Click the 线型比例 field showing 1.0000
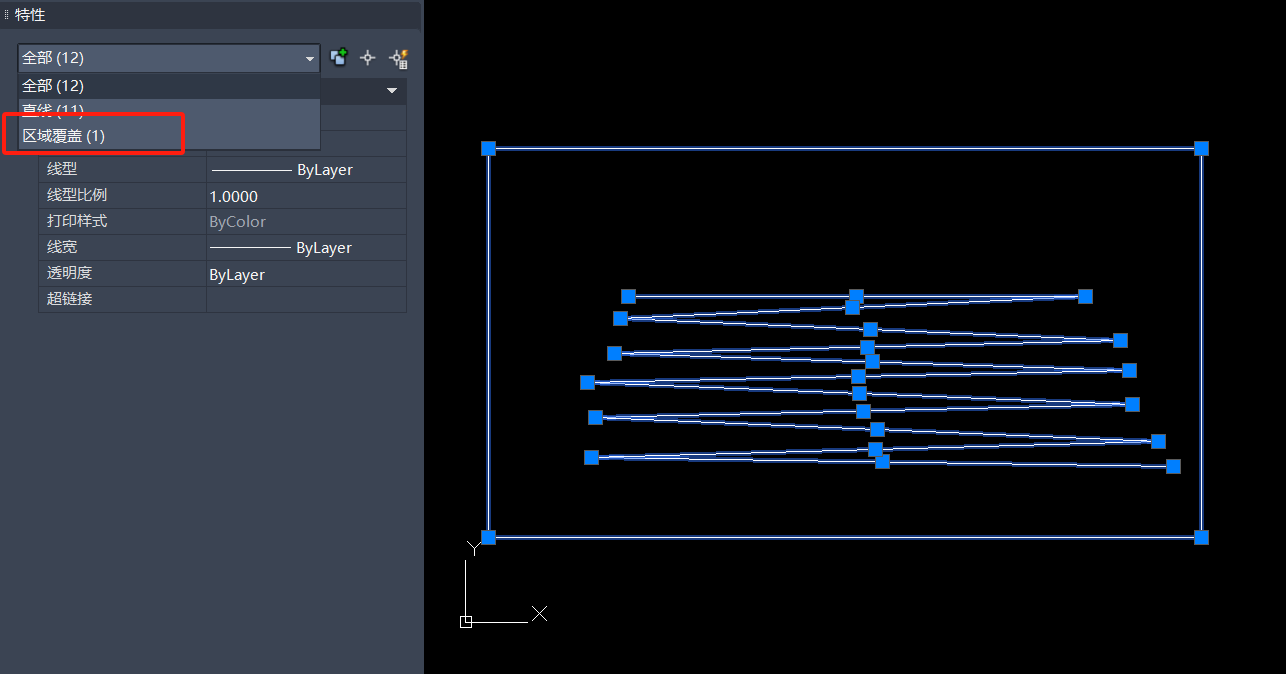1286x674 pixels. point(305,196)
